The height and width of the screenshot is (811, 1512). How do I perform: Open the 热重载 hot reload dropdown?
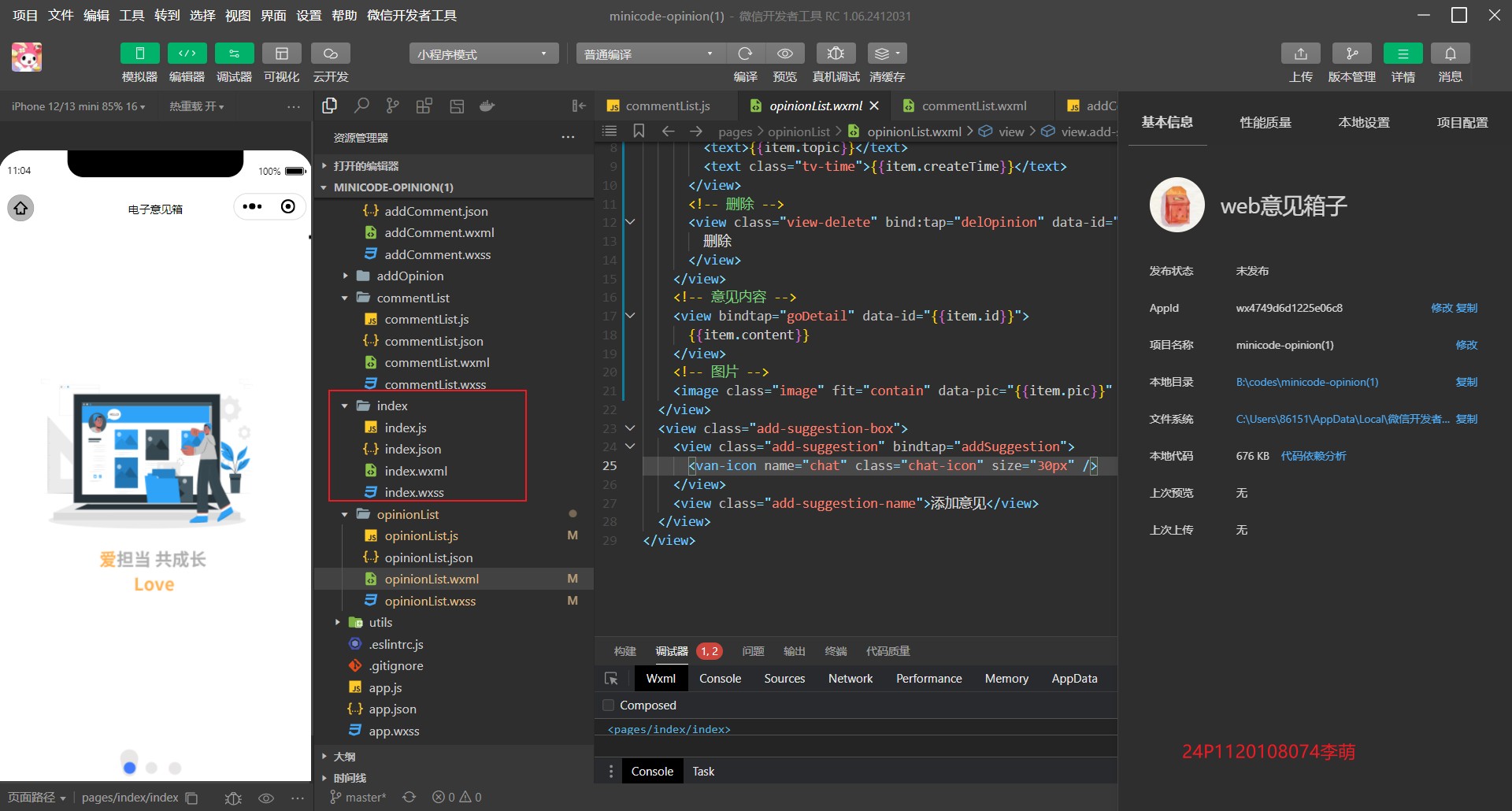pyautogui.click(x=196, y=106)
